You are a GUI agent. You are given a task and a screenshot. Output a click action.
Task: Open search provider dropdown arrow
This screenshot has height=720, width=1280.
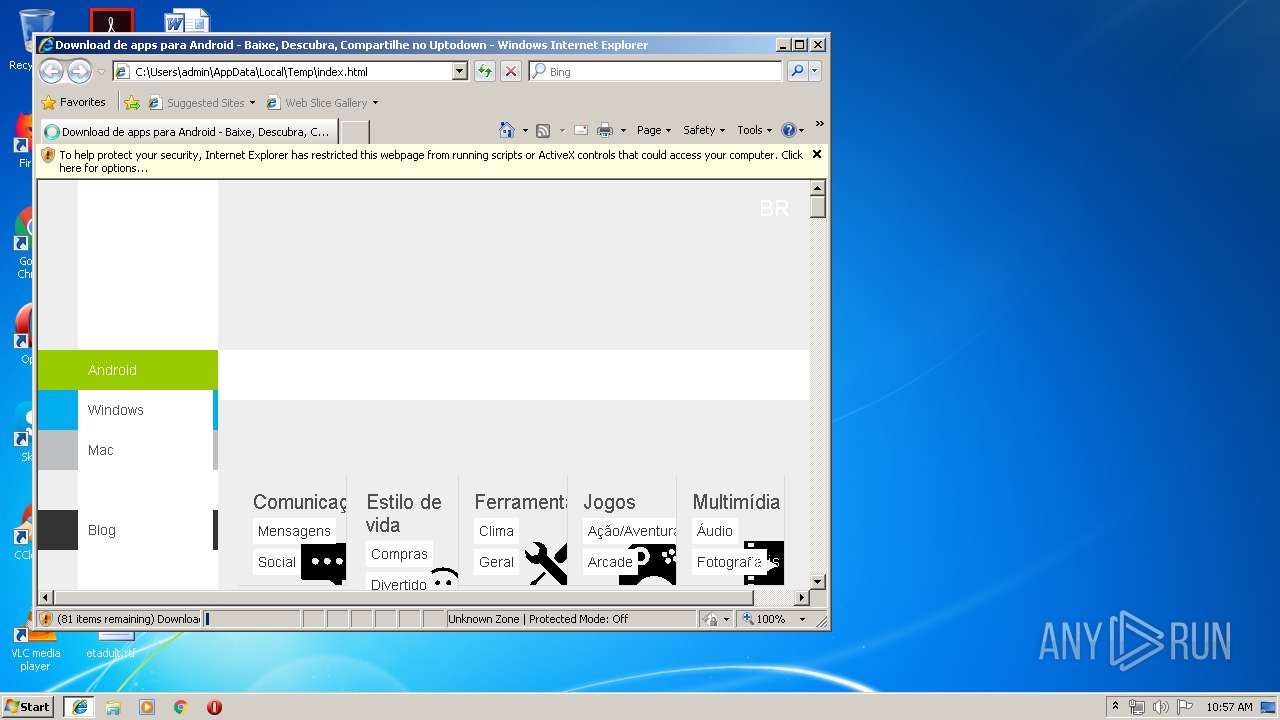click(815, 71)
